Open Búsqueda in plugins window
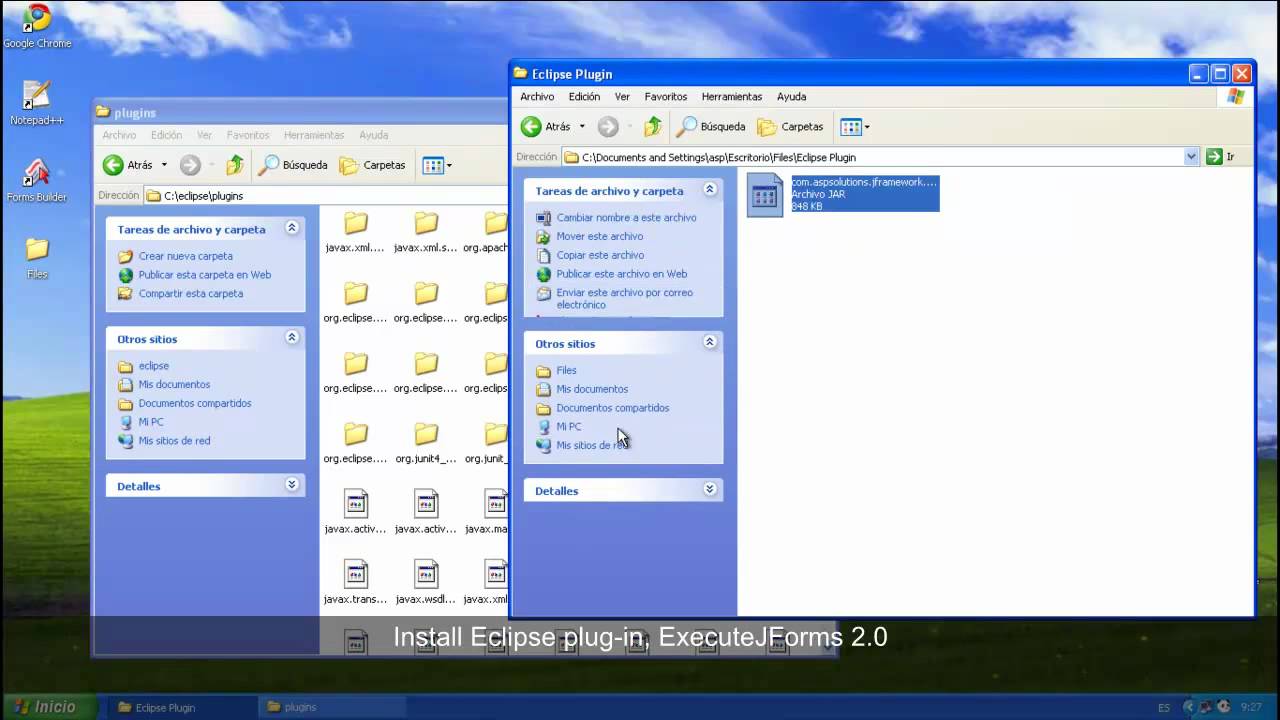Image resolution: width=1280 pixels, height=720 pixels. (294, 165)
